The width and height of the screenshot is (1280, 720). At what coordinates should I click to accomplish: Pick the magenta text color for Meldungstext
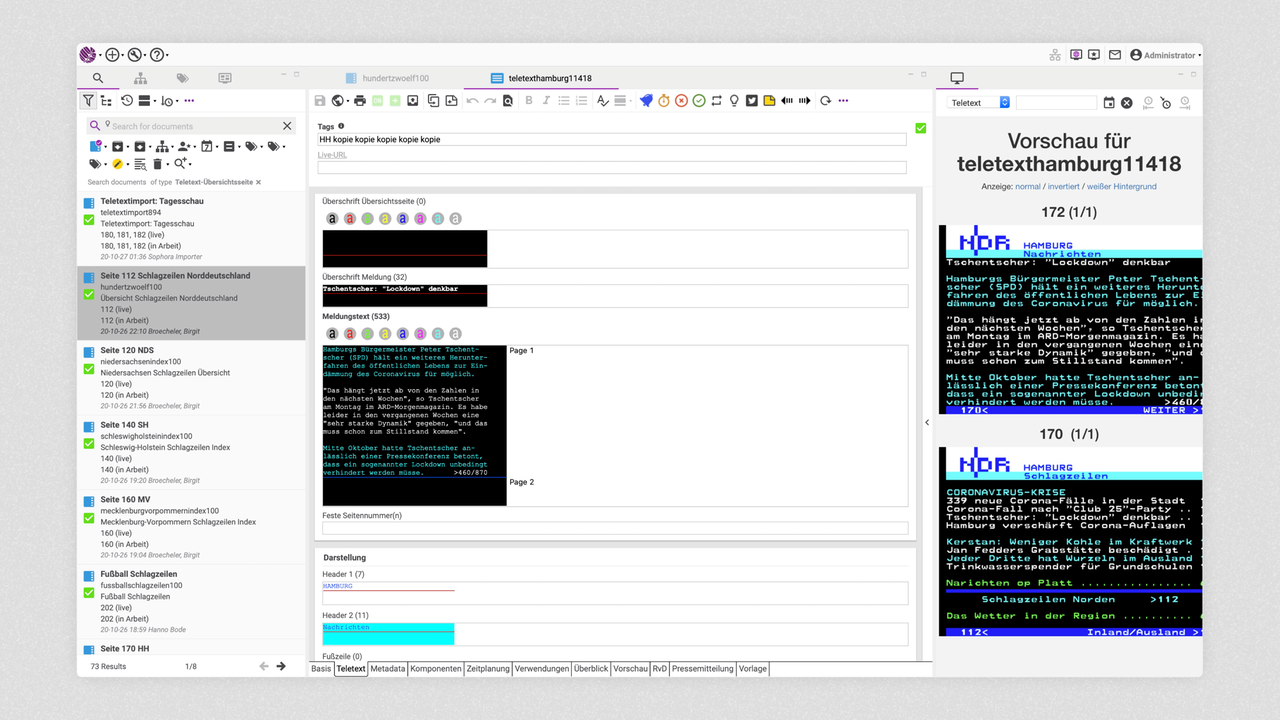click(419, 333)
